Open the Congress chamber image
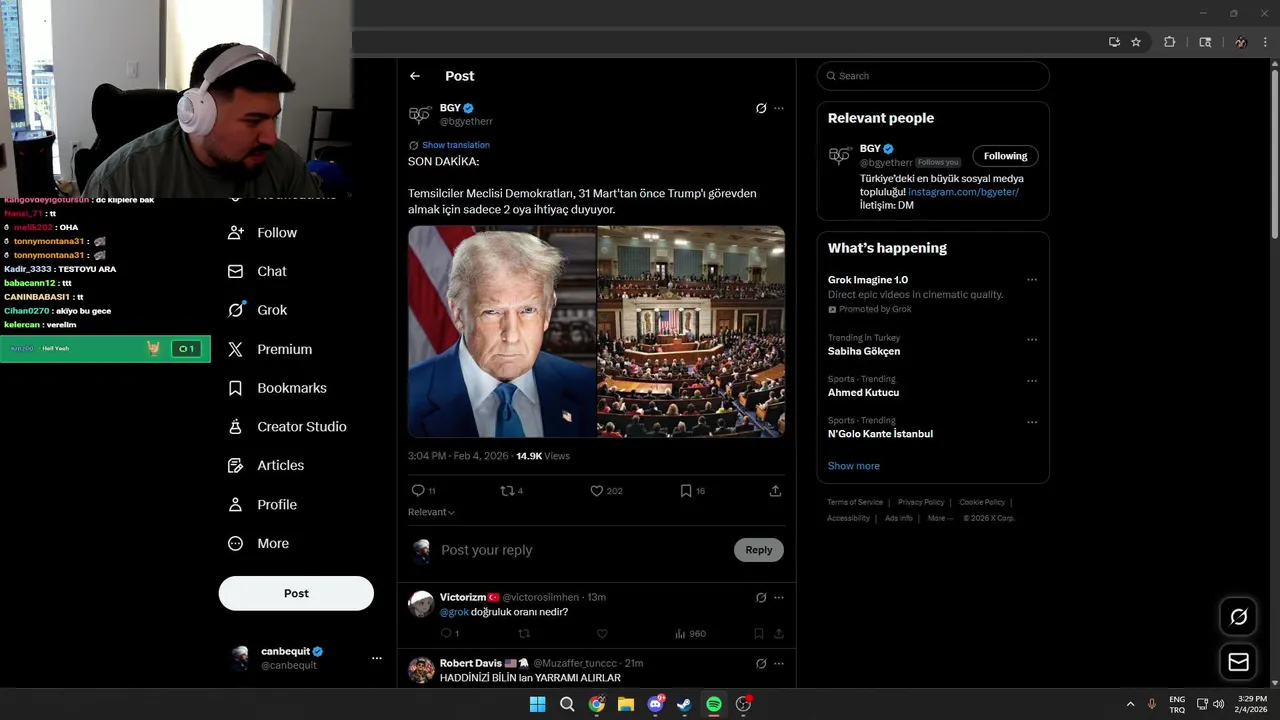The width and height of the screenshot is (1280, 720). (x=691, y=332)
